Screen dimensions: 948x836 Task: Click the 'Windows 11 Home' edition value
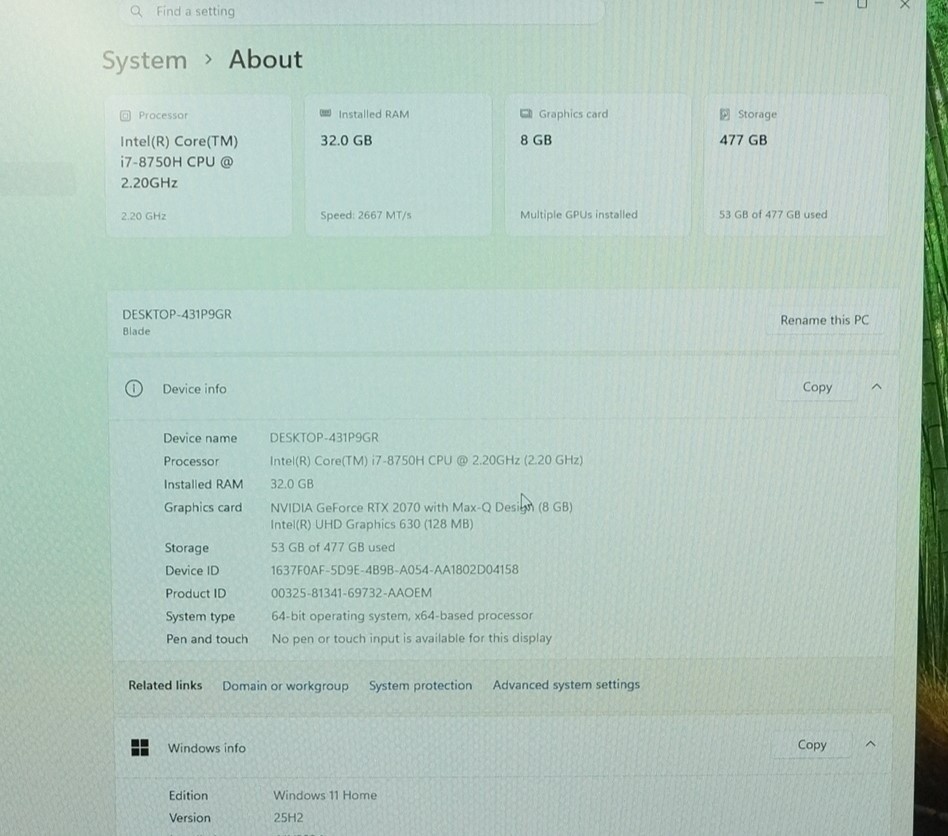pos(325,795)
